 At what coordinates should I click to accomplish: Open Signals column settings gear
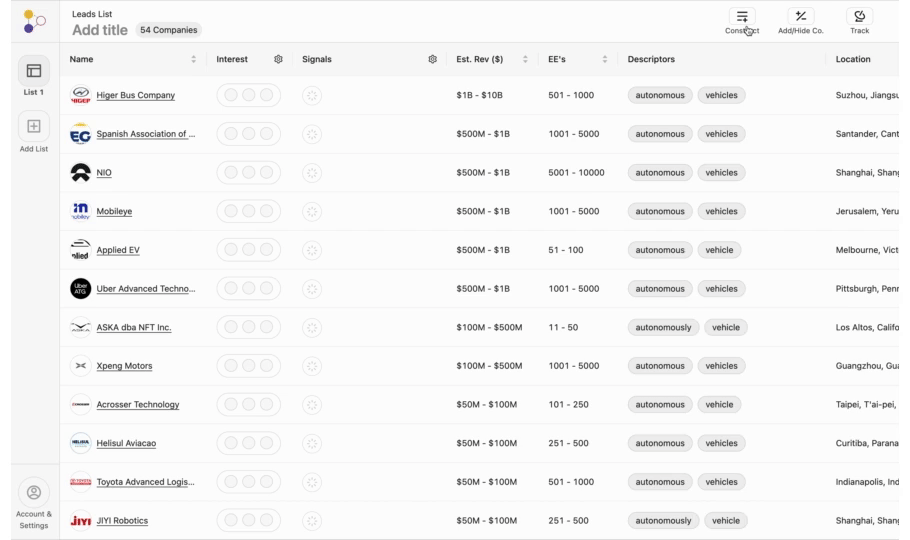(x=432, y=59)
